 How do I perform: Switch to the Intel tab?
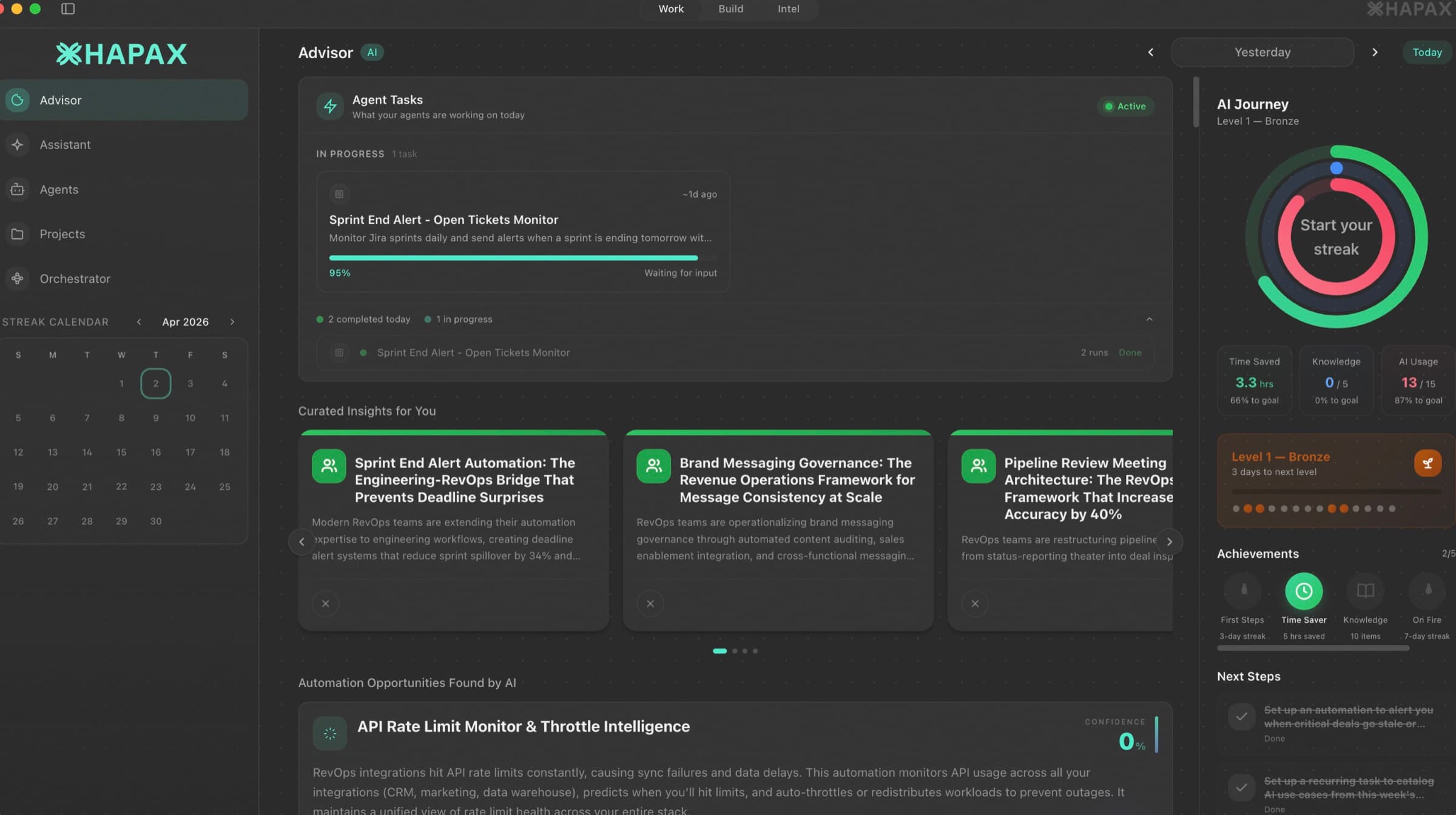click(788, 9)
